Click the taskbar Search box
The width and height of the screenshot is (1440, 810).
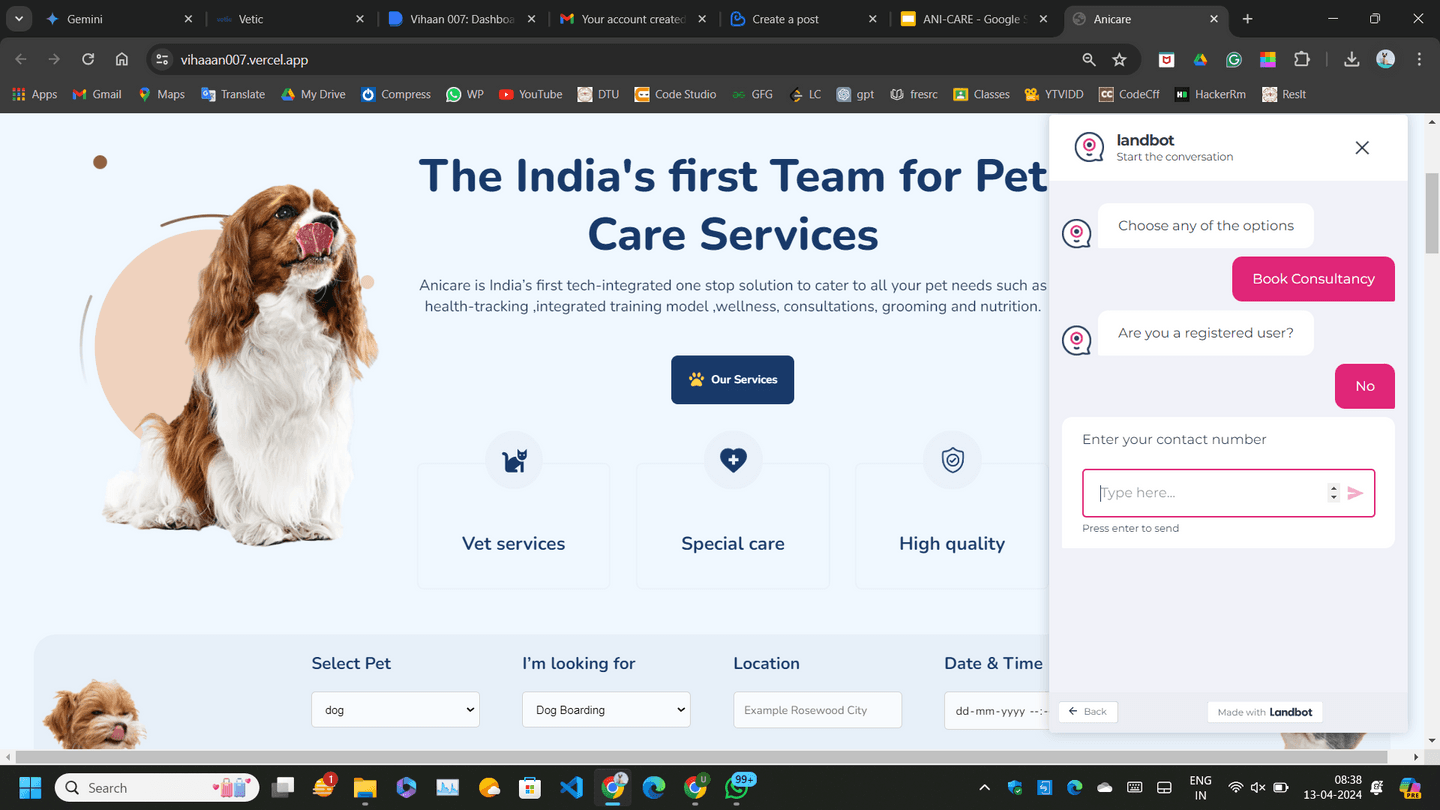tap(157, 788)
